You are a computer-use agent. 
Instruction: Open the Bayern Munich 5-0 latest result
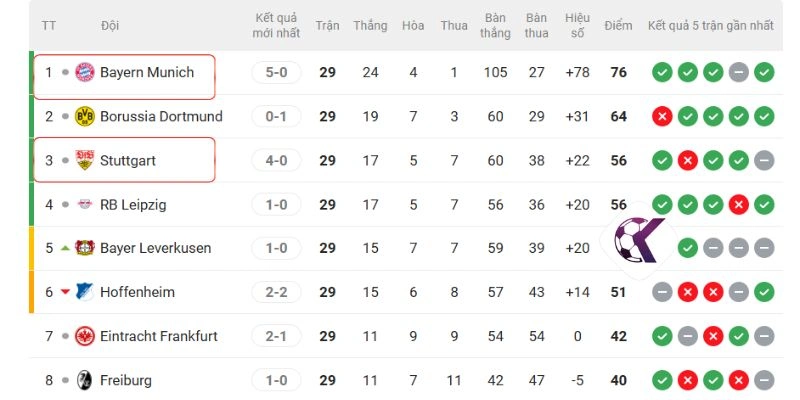point(276,73)
